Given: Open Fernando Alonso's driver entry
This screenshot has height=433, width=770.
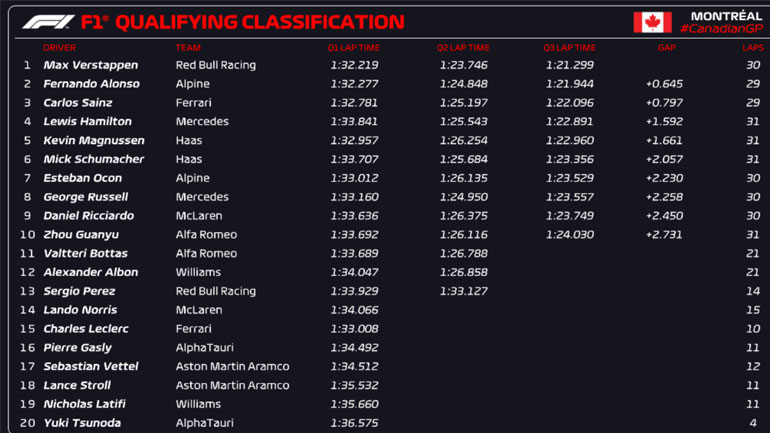Looking at the screenshot, I should [91, 84].
